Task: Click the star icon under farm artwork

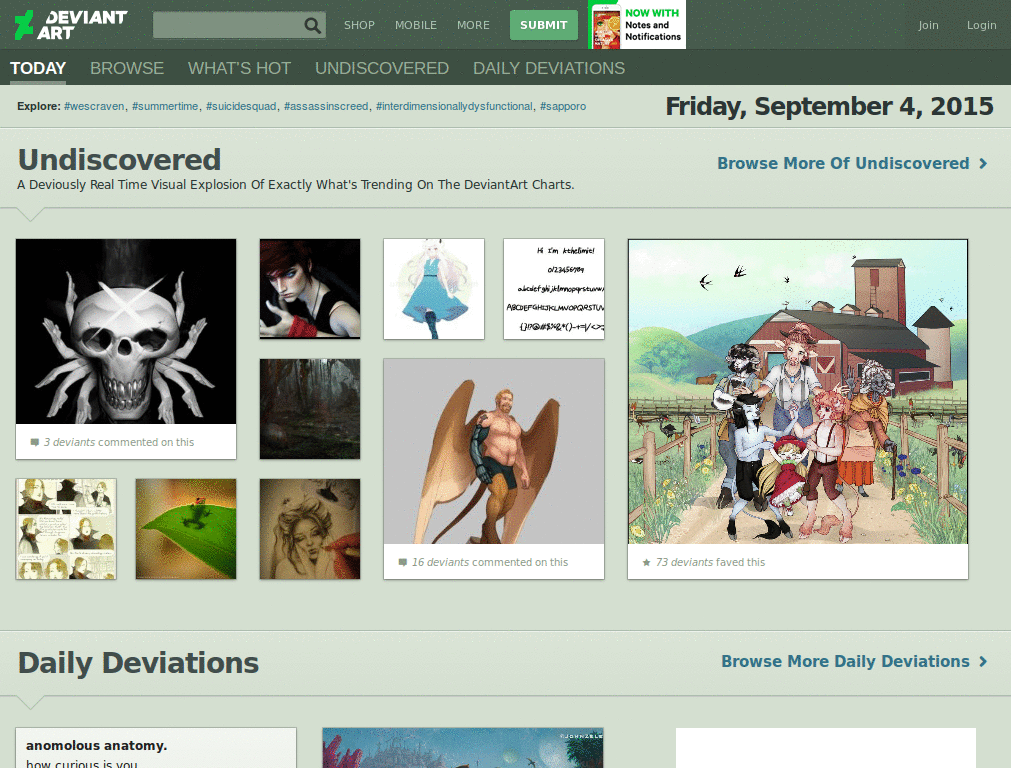Action: [646, 562]
